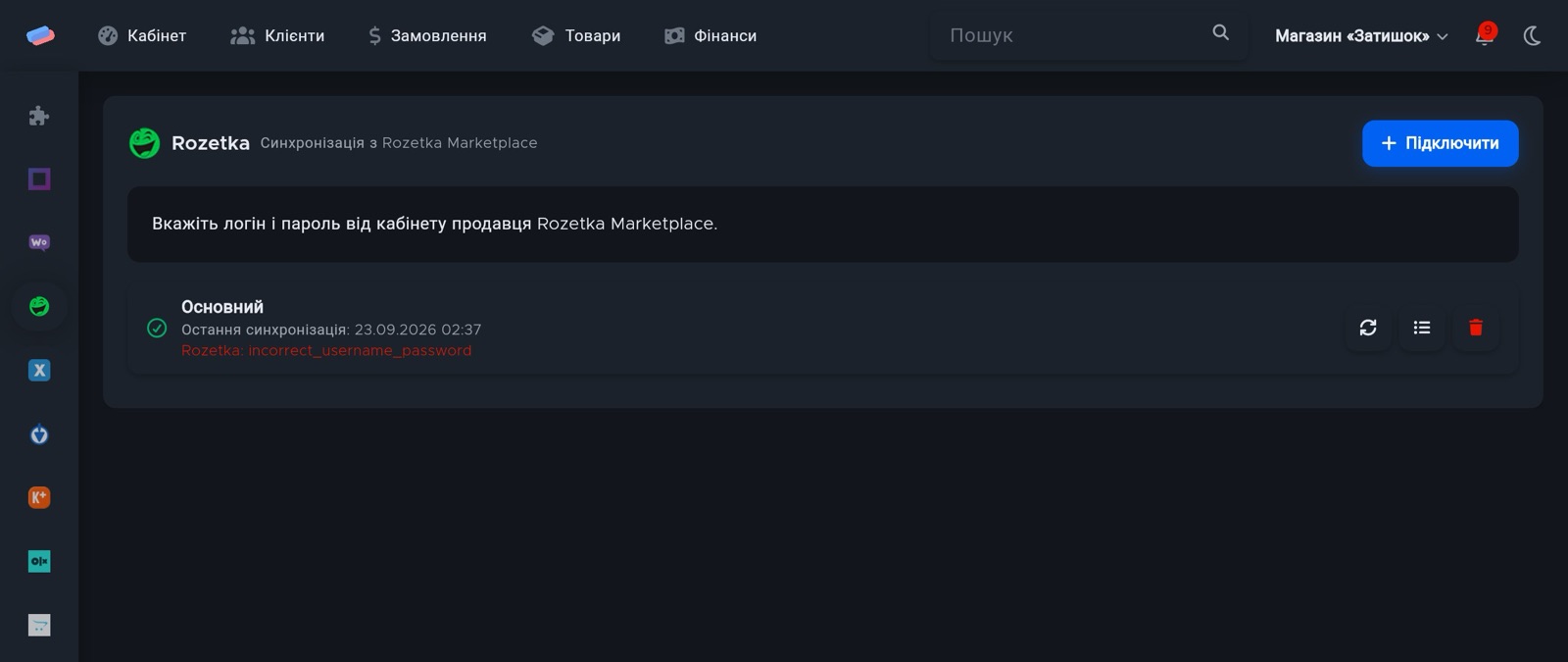Run sync for the Основний account
The height and width of the screenshot is (662, 1568).
(1368, 328)
